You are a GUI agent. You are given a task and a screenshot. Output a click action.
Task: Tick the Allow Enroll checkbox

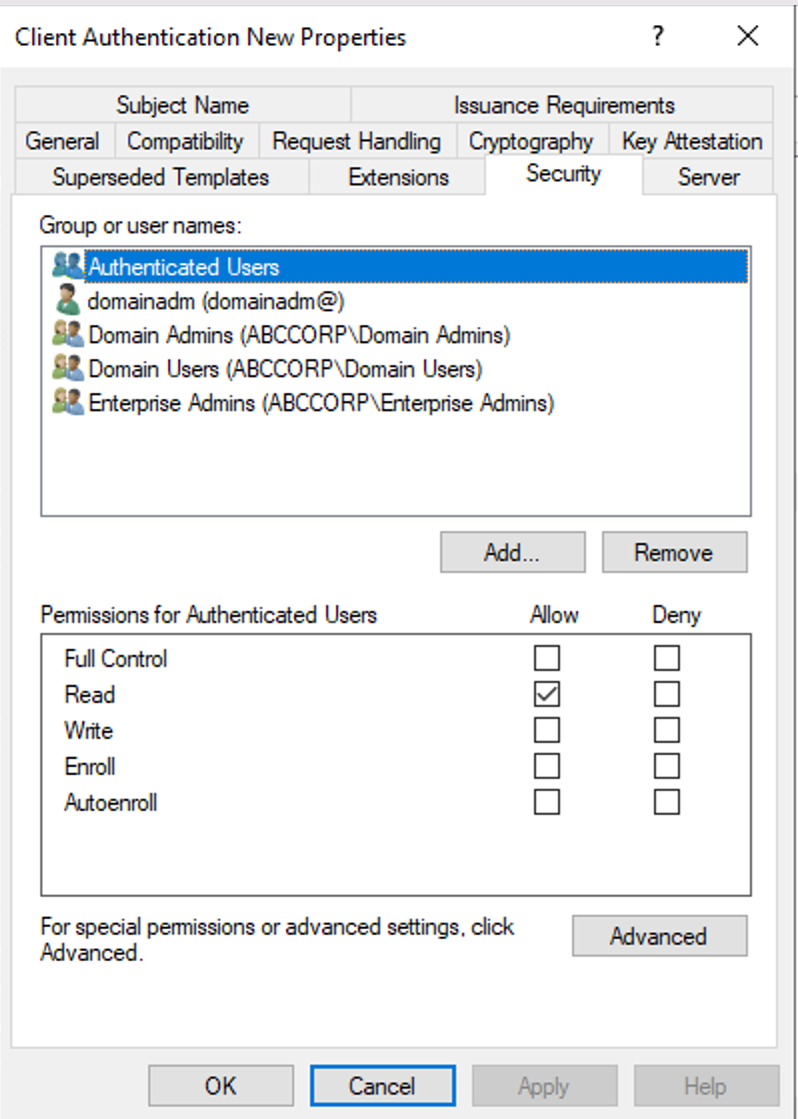547,766
